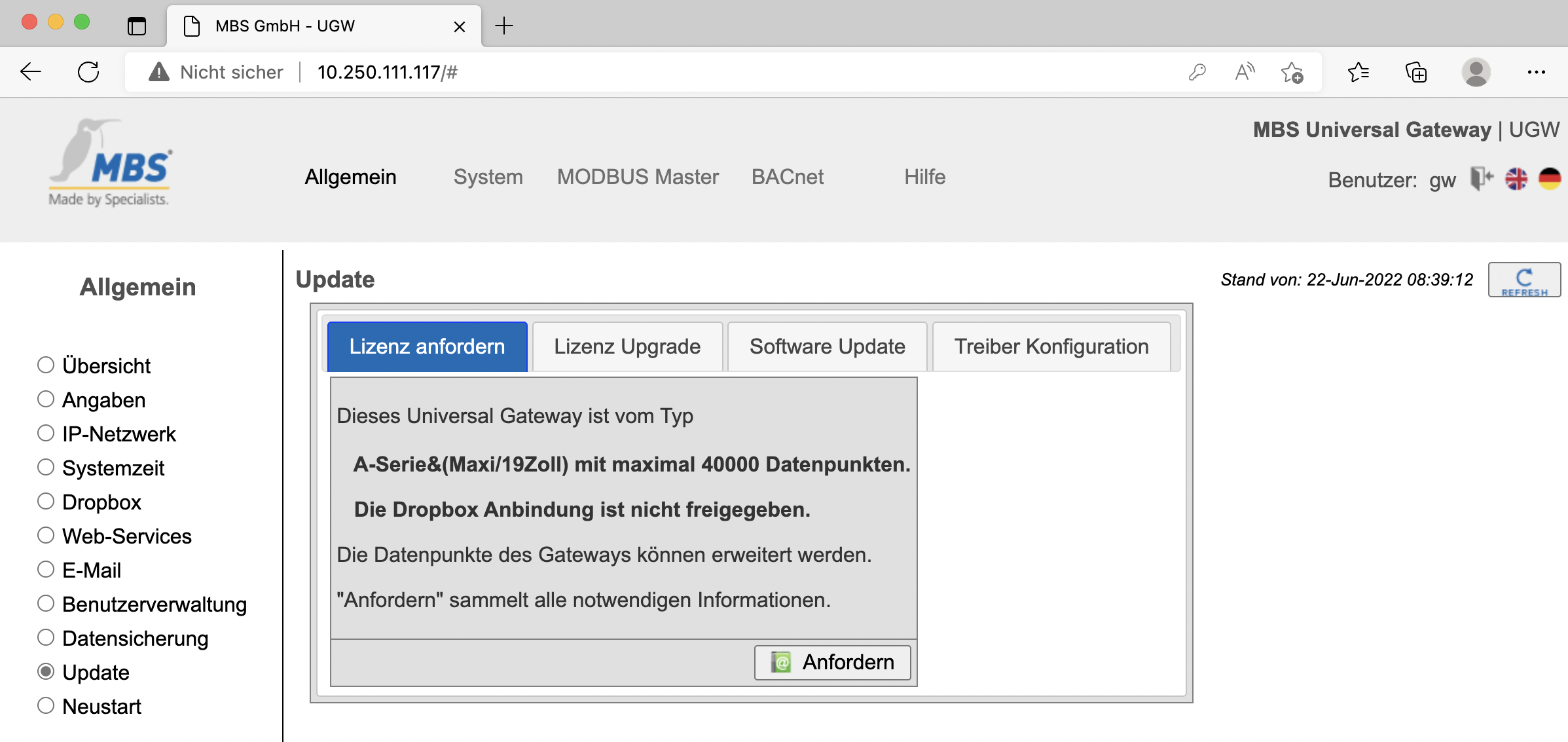1568x742 pixels.
Task: Click the logout door icon
Action: click(x=1481, y=178)
